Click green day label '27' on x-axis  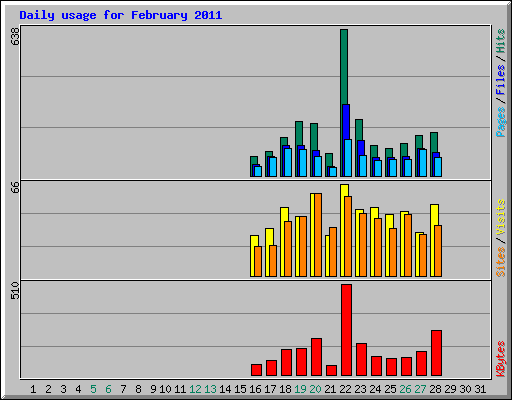pos(420,389)
